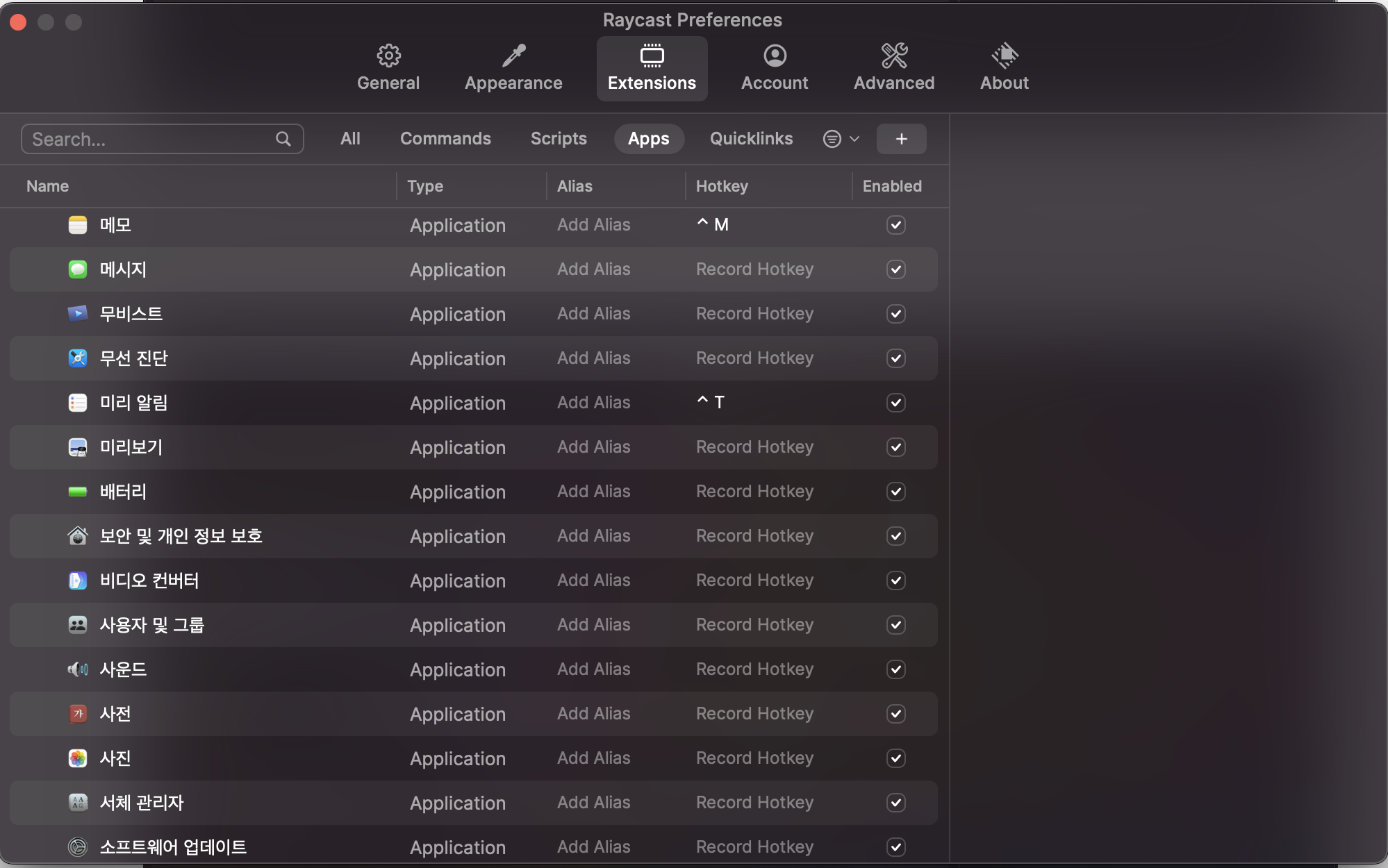This screenshot has height=868, width=1388.
Task: Click Add Alias for 무비스트
Action: [593, 314]
